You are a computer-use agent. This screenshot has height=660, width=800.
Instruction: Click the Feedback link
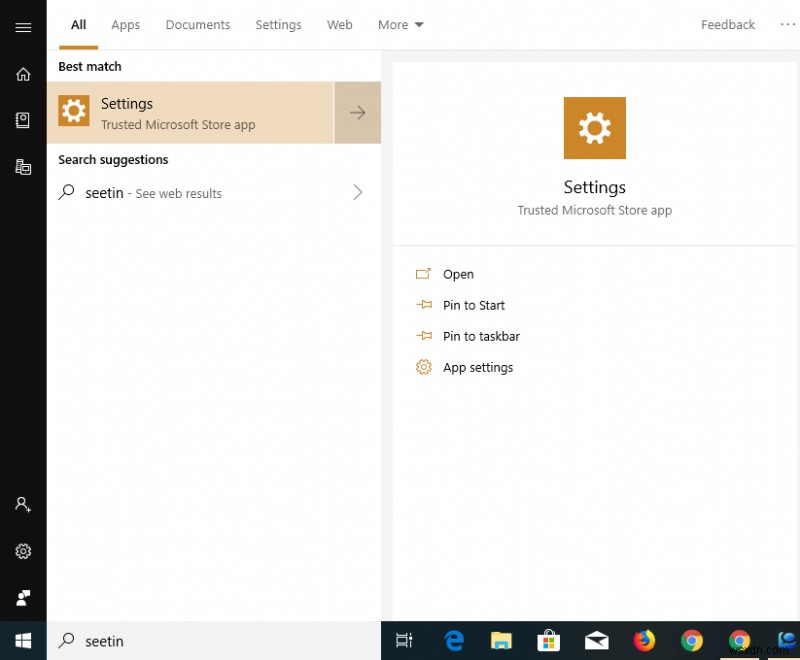[728, 24]
